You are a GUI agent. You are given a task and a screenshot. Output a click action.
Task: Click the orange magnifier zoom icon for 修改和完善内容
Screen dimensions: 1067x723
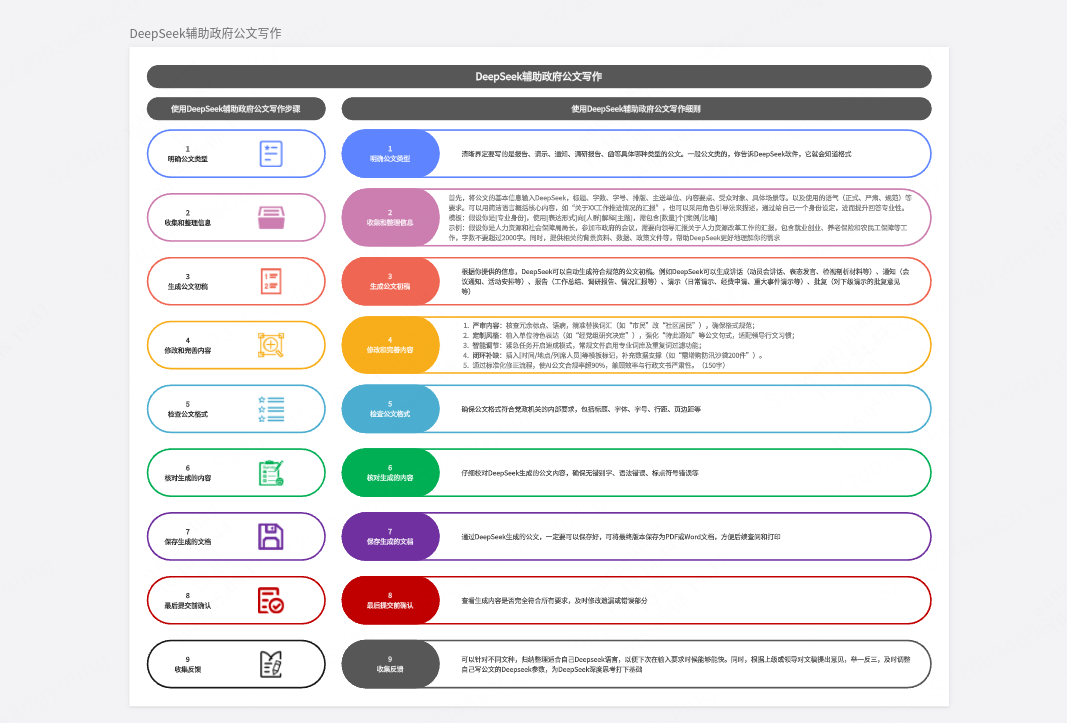click(271, 345)
